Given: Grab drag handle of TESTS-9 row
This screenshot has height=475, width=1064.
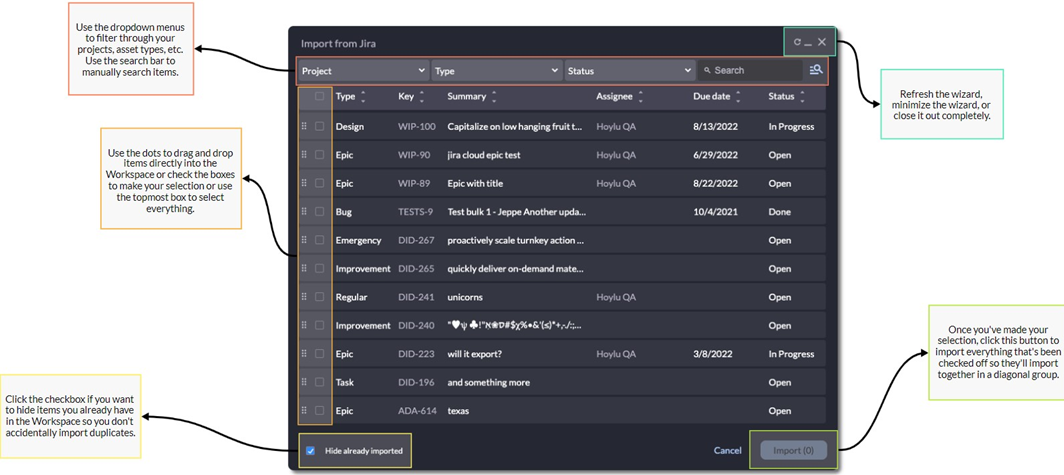Looking at the screenshot, I should pos(304,212).
